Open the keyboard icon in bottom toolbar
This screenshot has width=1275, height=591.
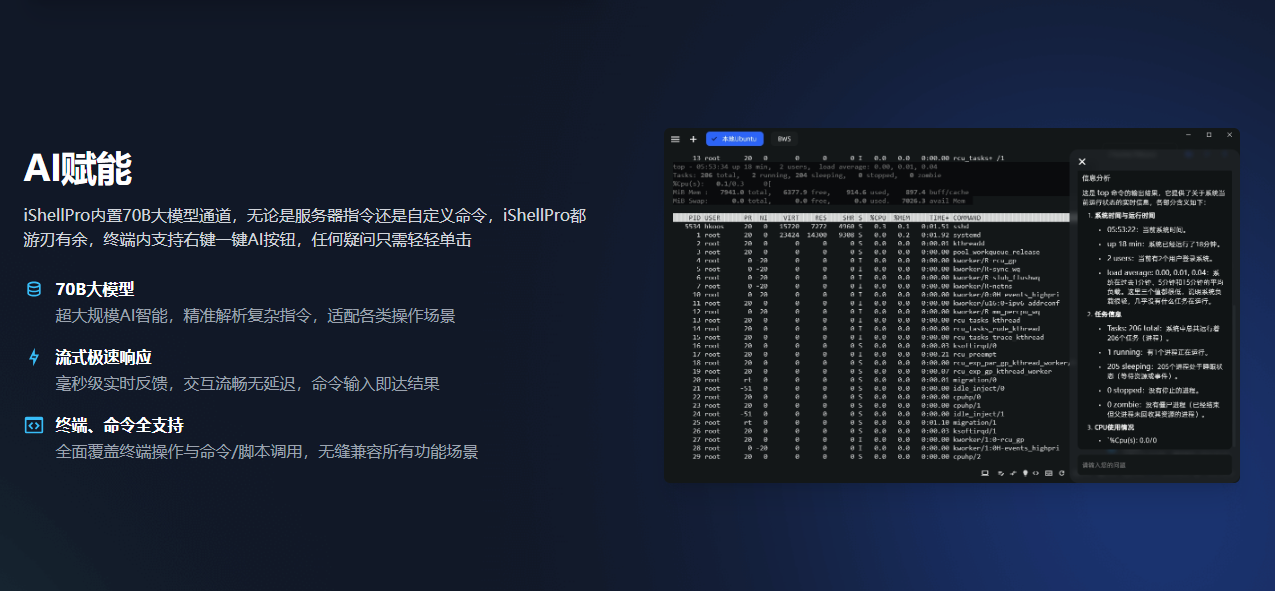click(1049, 473)
